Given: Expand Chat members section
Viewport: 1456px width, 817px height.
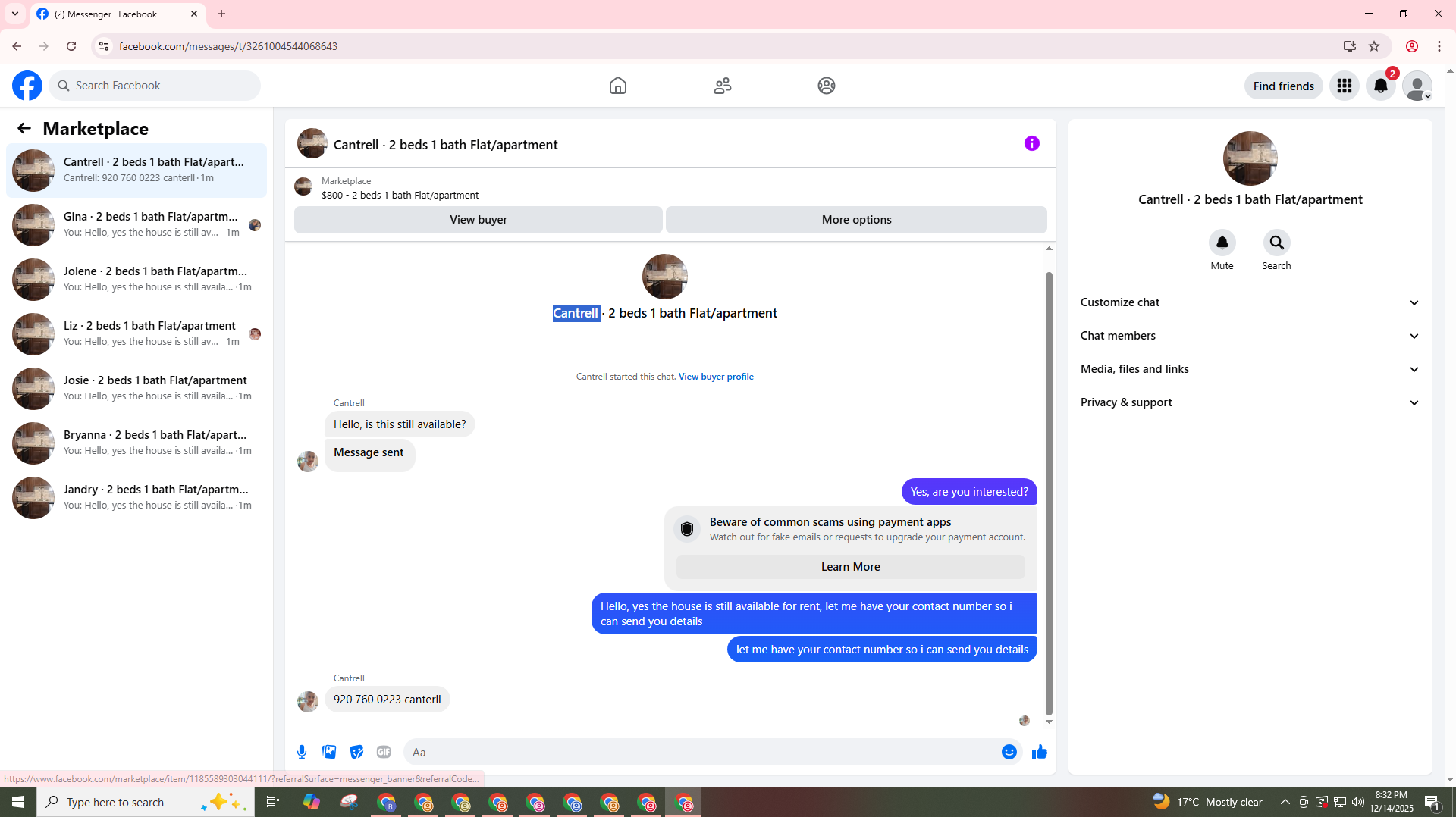Looking at the screenshot, I should [1250, 336].
